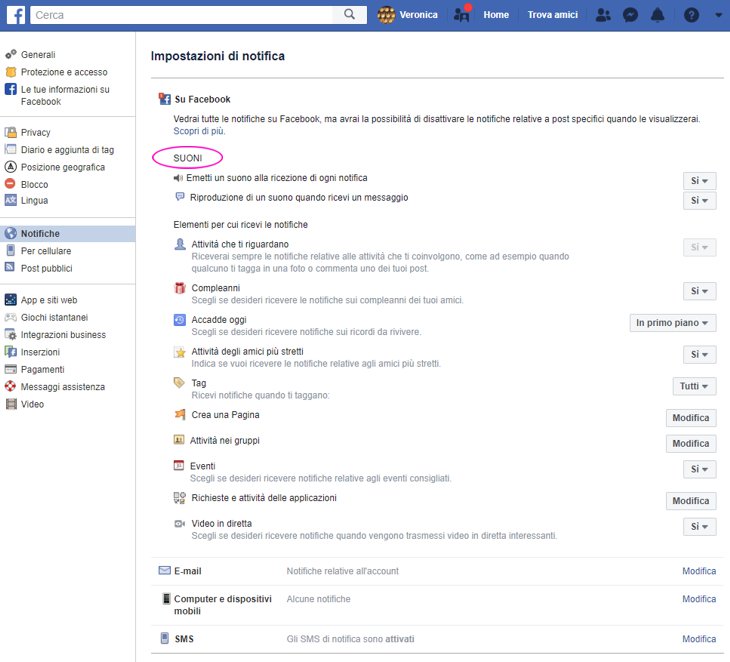Click the Video in diretta camera icon
This screenshot has width=730, height=662.
(180, 524)
